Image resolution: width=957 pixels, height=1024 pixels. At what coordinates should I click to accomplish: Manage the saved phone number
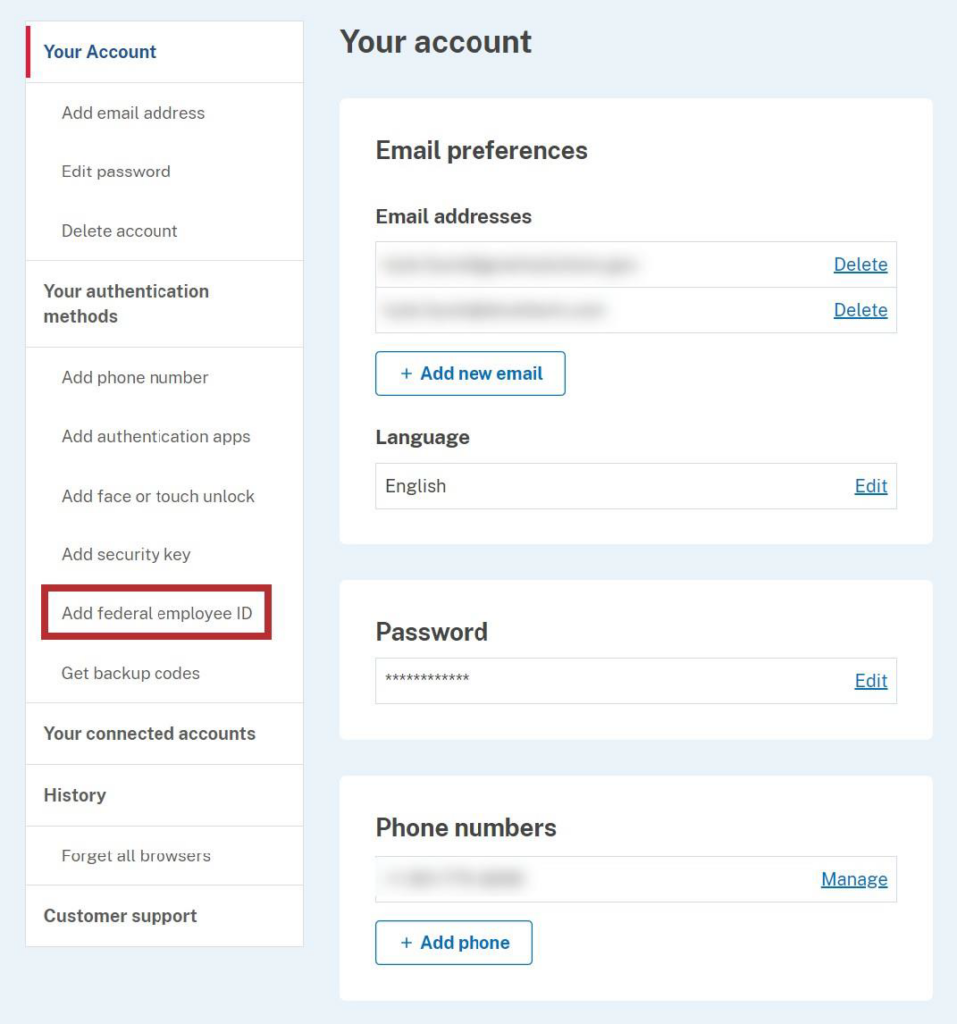pos(854,879)
